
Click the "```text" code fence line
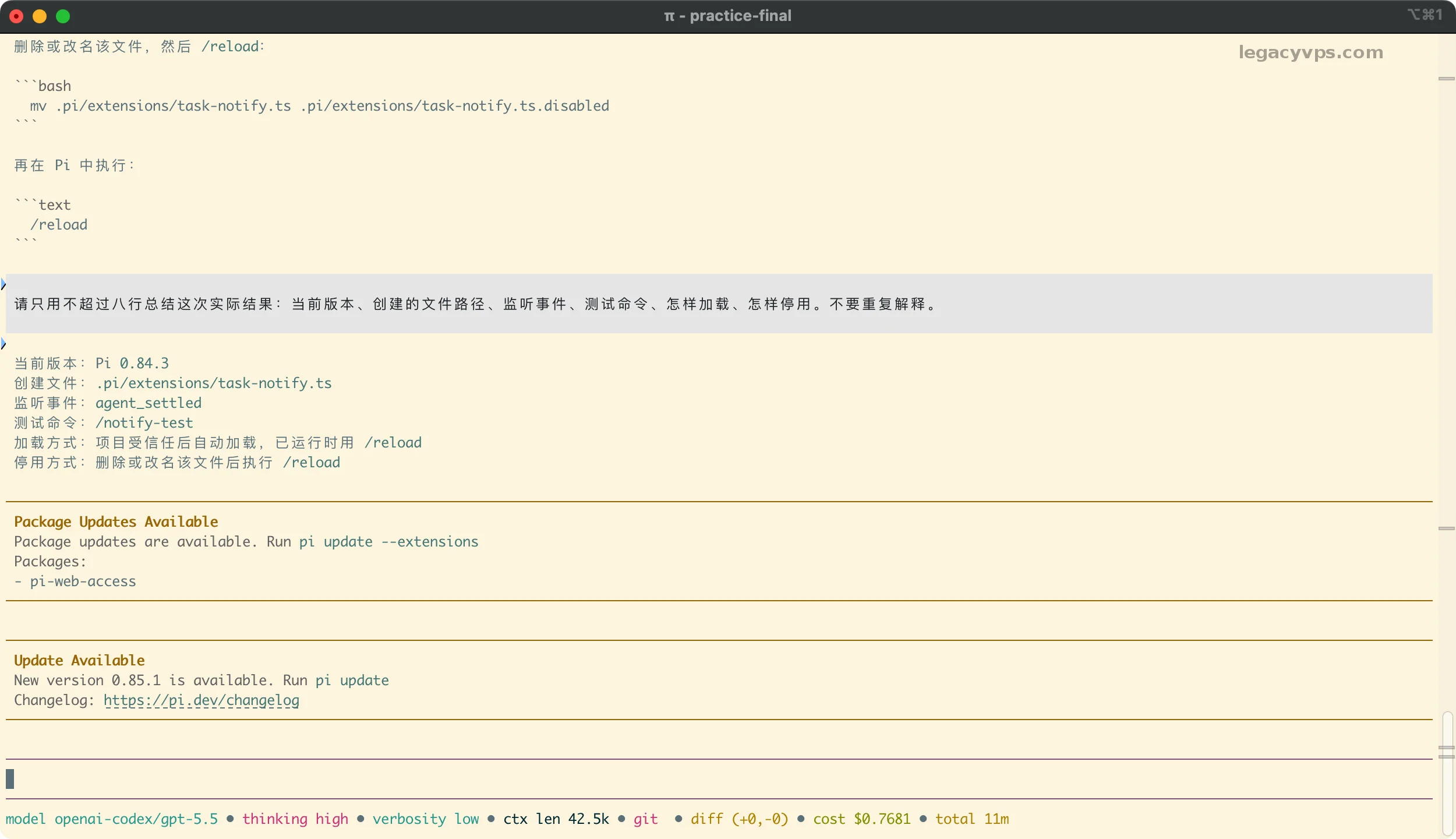click(x=43, y=205)
